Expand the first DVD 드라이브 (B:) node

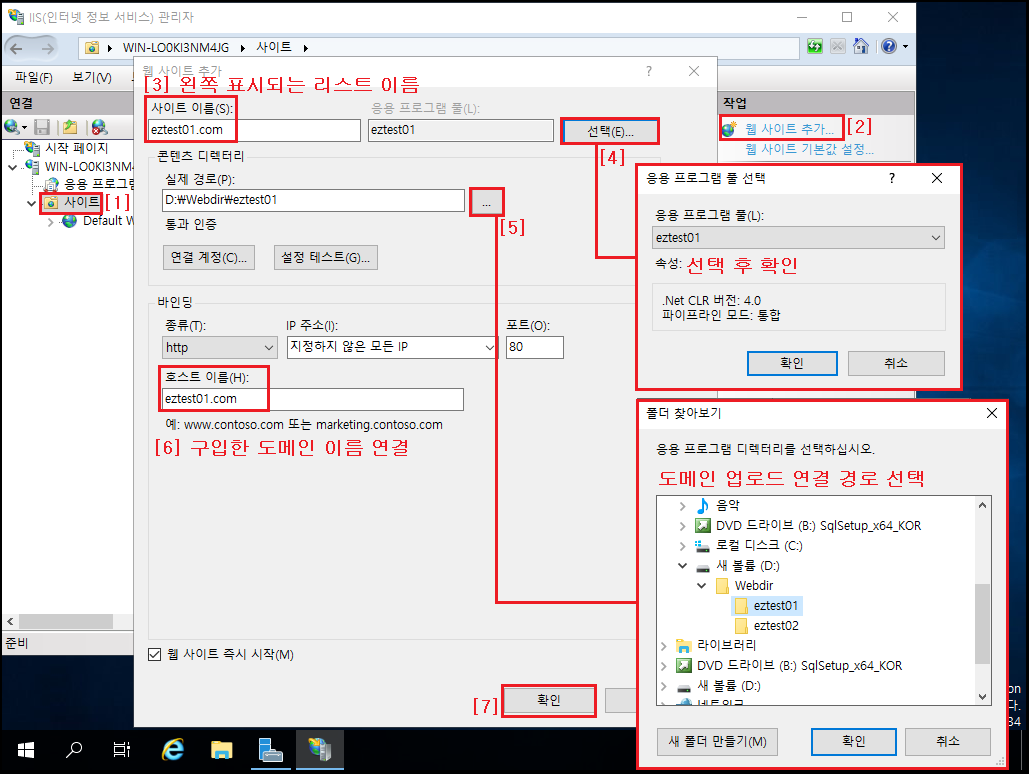682,527
